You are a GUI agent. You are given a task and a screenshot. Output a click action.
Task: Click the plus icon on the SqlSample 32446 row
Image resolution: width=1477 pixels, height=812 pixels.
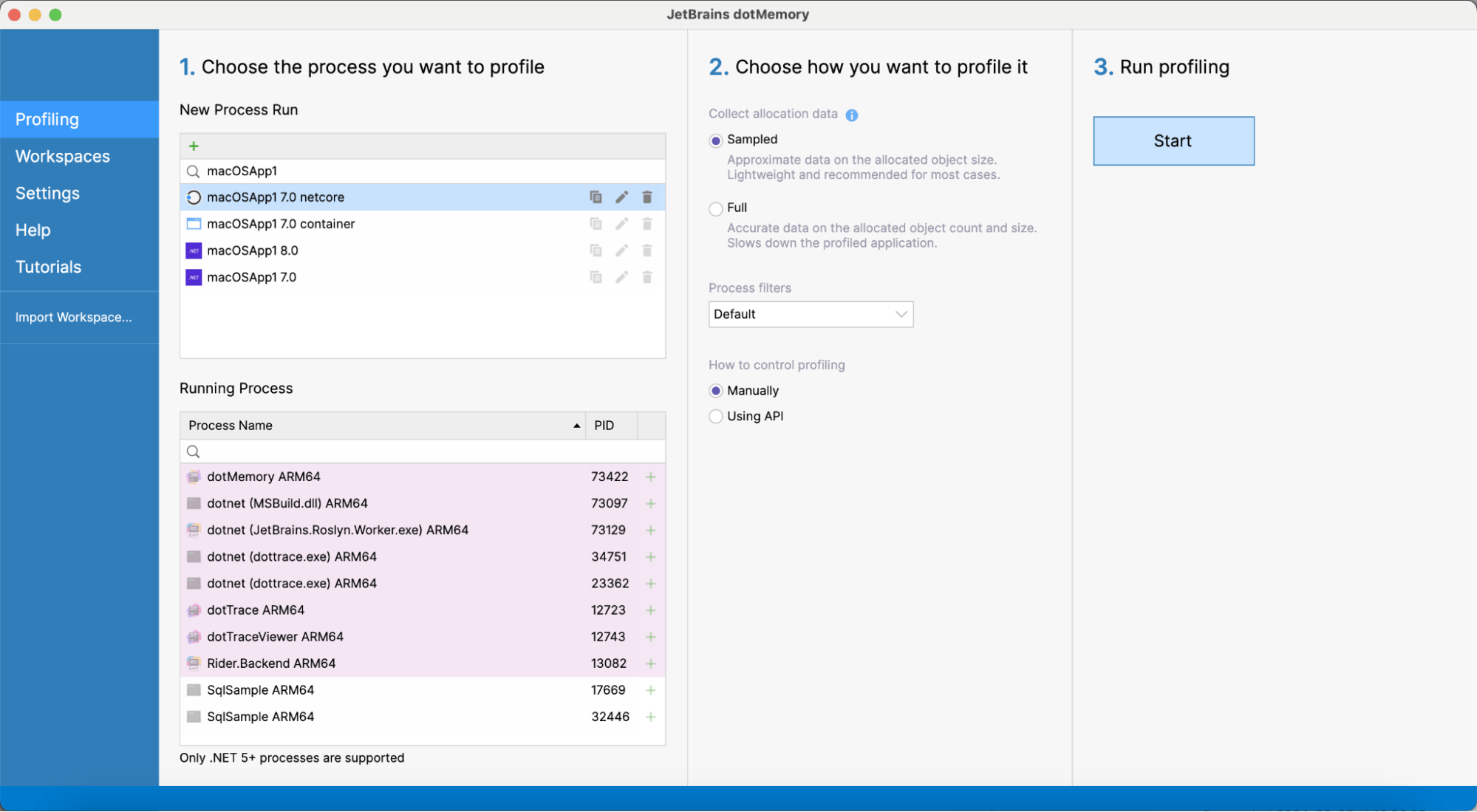click(650, 717)
